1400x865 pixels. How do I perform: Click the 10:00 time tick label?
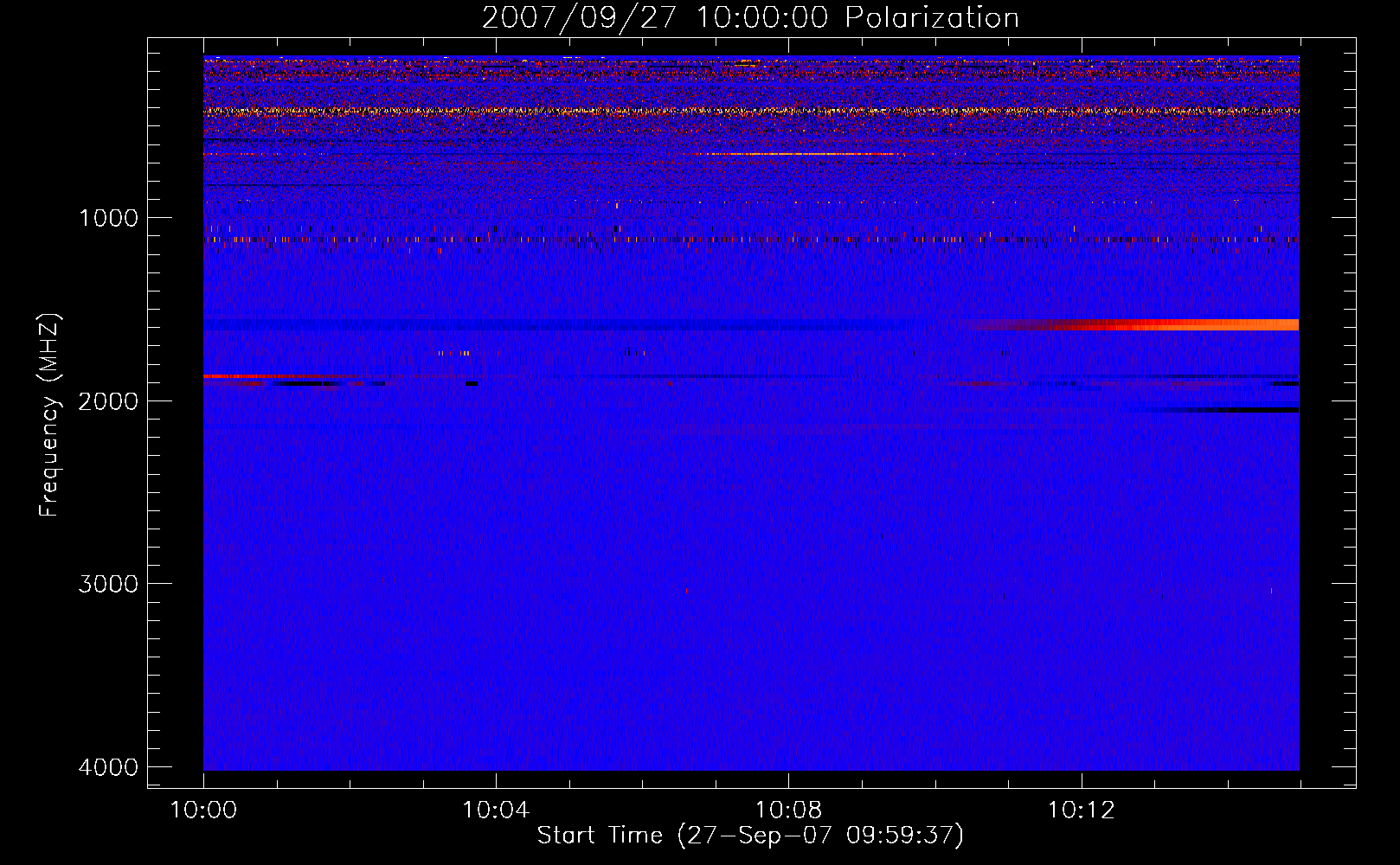(x=203, y=811)
